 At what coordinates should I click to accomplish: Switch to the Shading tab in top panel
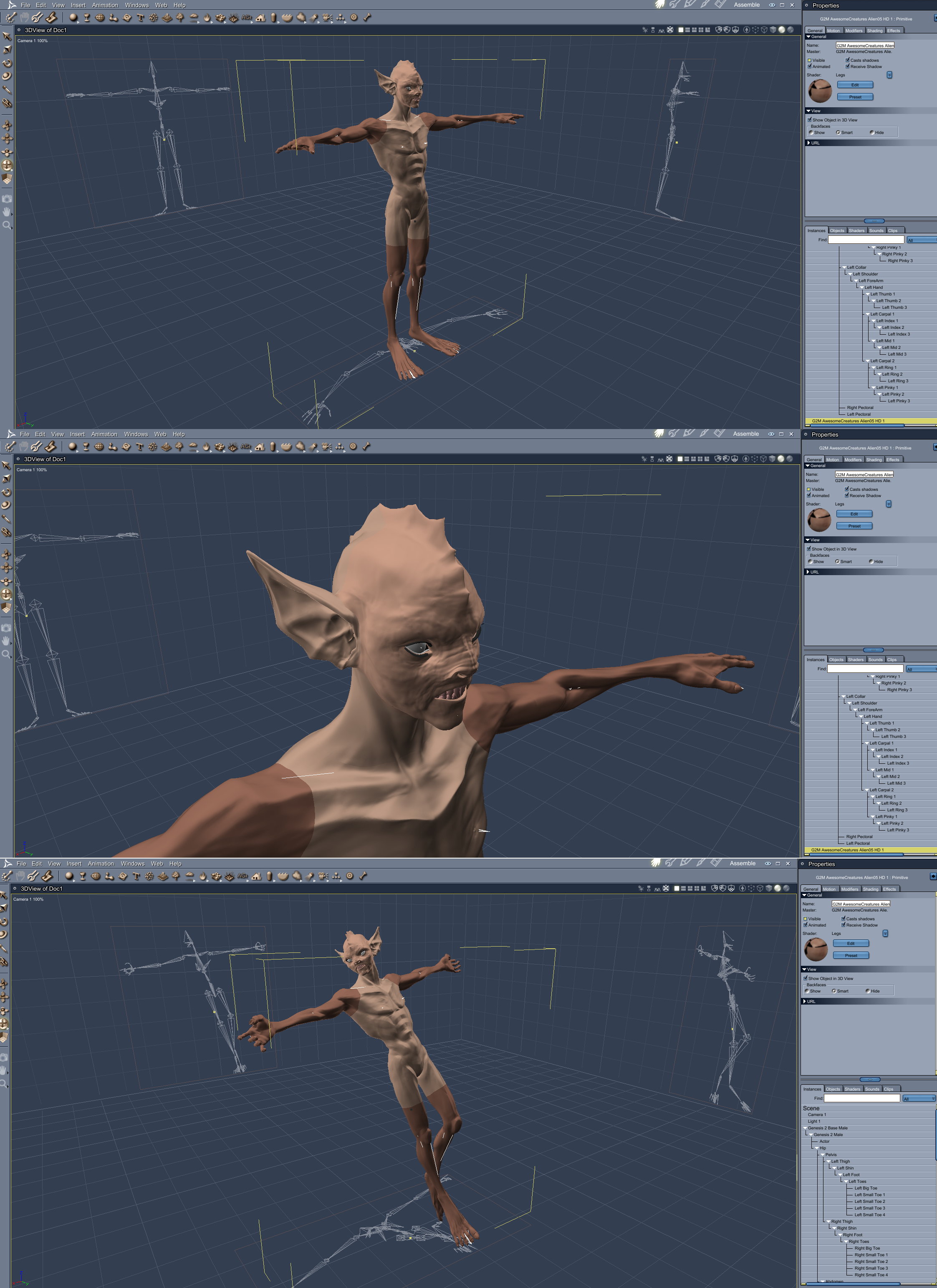pyautogui.click(x=874, y=30)
